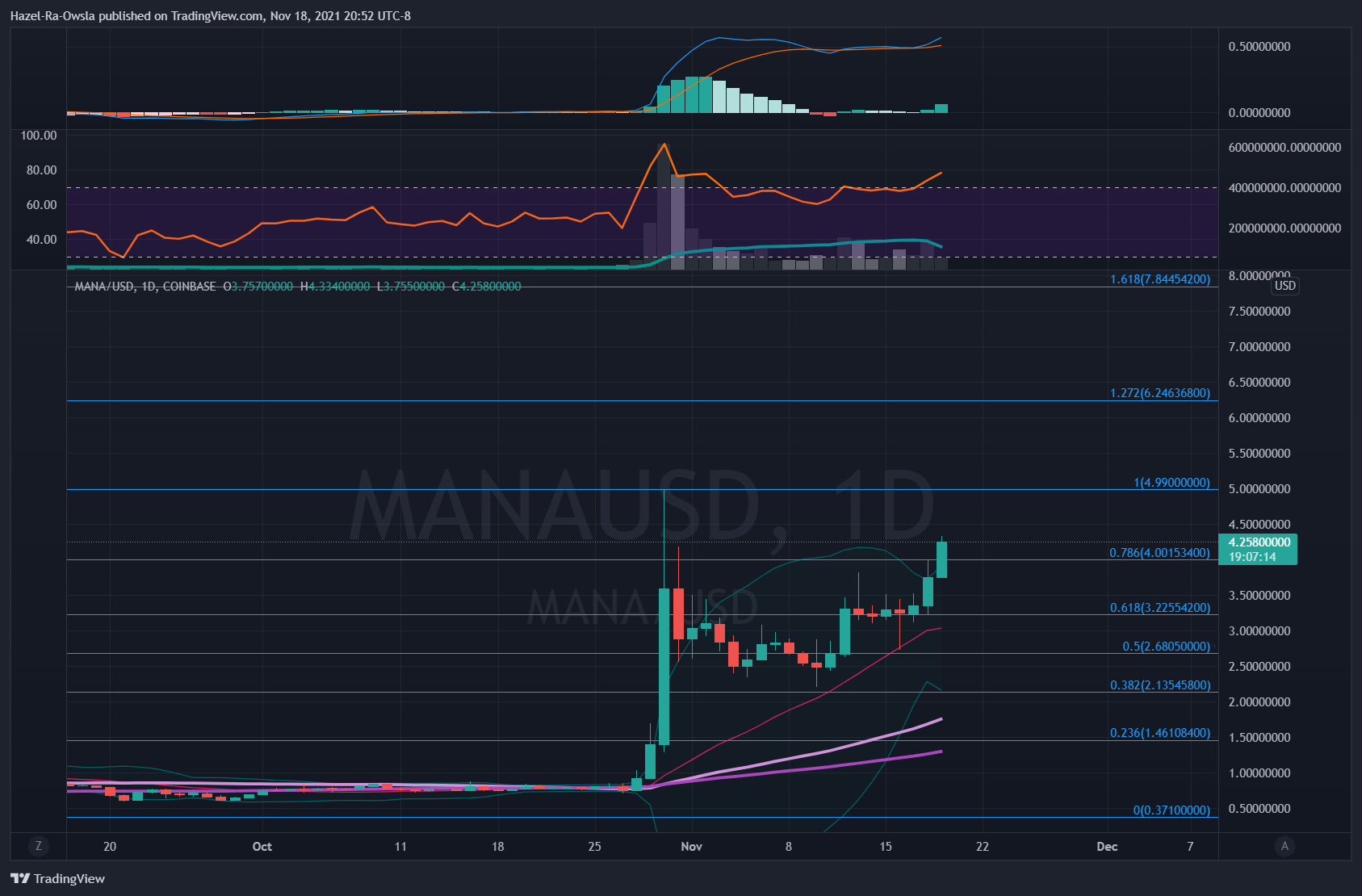Click the Hazel-Ra-Owsla published header text
Screen dimensions: 1362x896
(210, 16)
